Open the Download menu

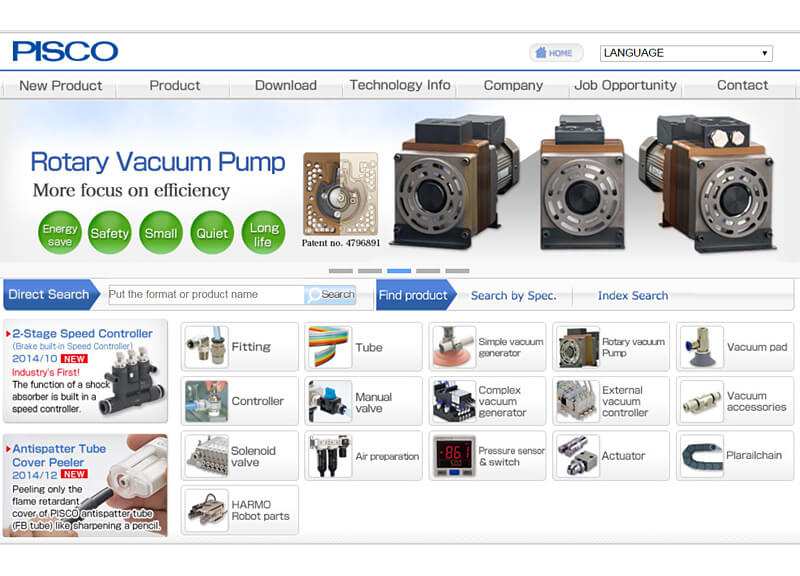pos(286,85)
